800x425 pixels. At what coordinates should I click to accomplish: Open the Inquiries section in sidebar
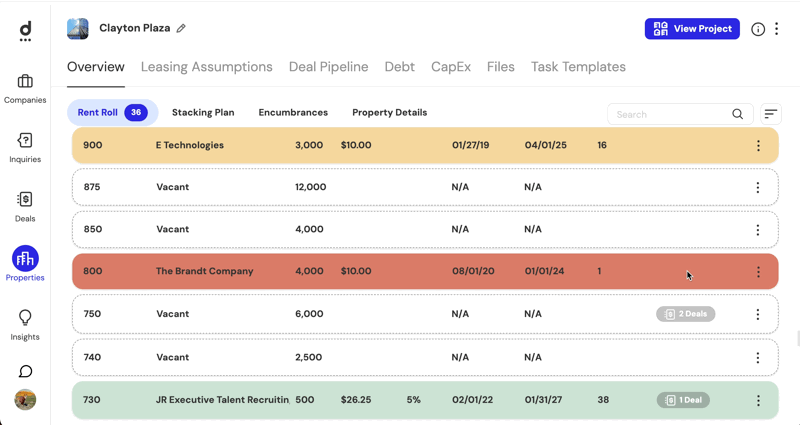coord(25,148)
